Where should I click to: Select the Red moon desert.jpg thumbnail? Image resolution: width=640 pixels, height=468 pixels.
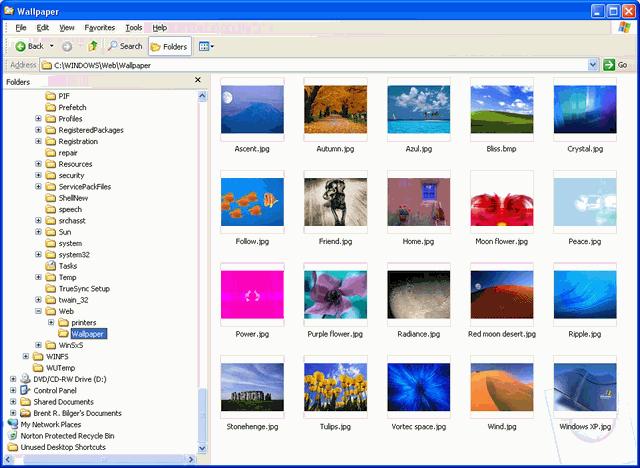point(502,294)
